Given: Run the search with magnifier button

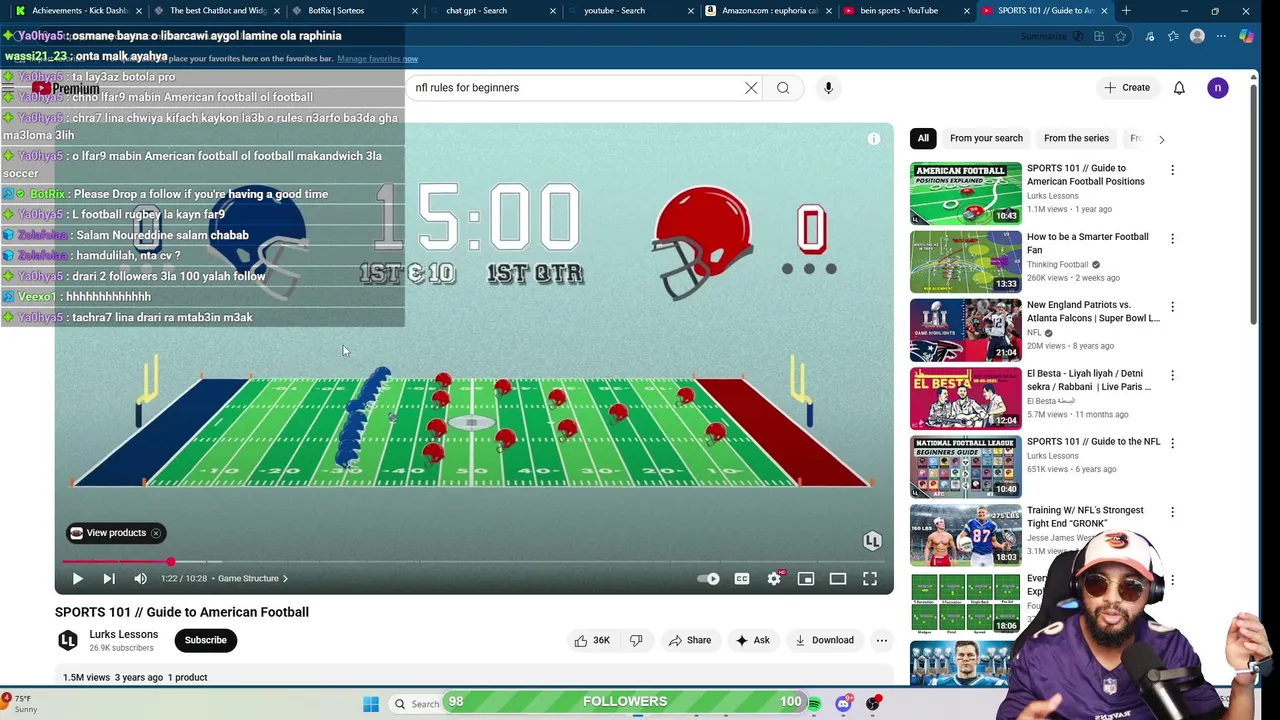Looking at the screenshot, I should pyautogui.click(x=783, y=88).
